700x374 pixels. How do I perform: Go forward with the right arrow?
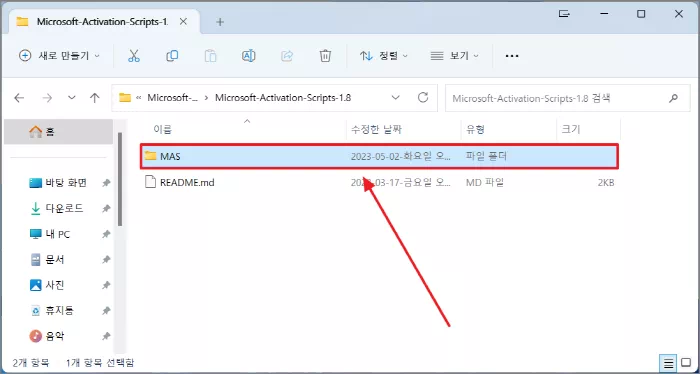tap(47, 98)
